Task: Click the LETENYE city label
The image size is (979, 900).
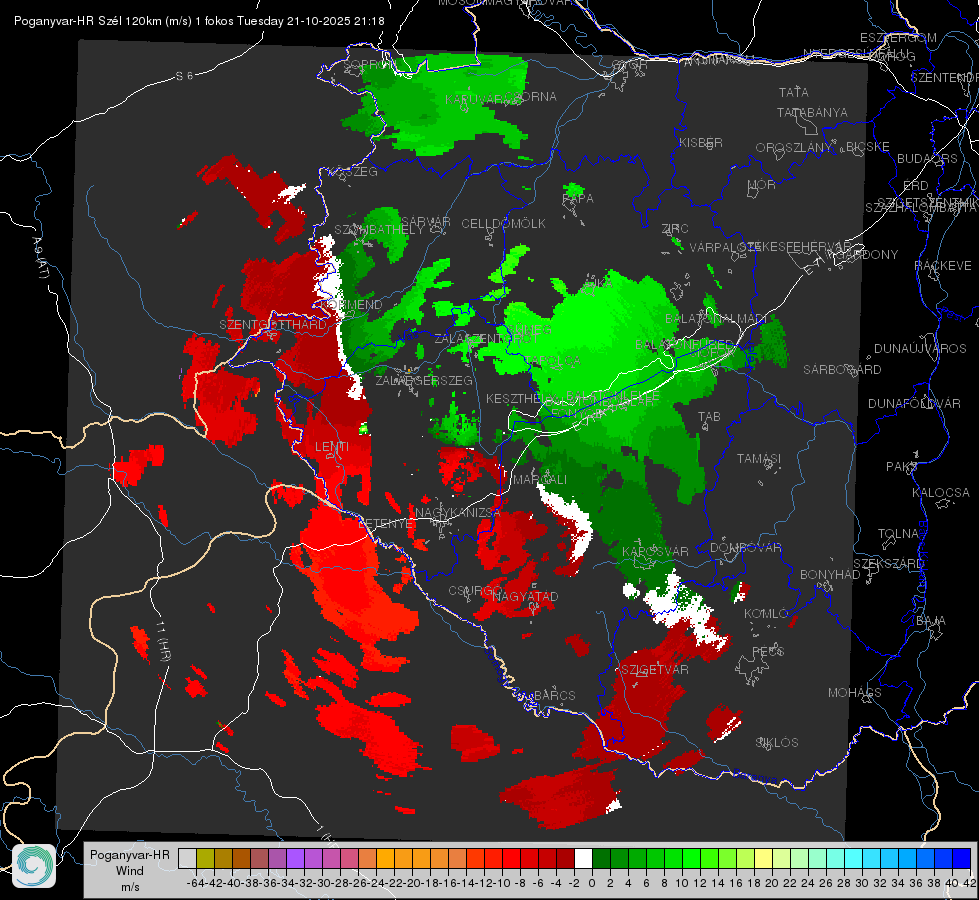Action: coord(385,523)
